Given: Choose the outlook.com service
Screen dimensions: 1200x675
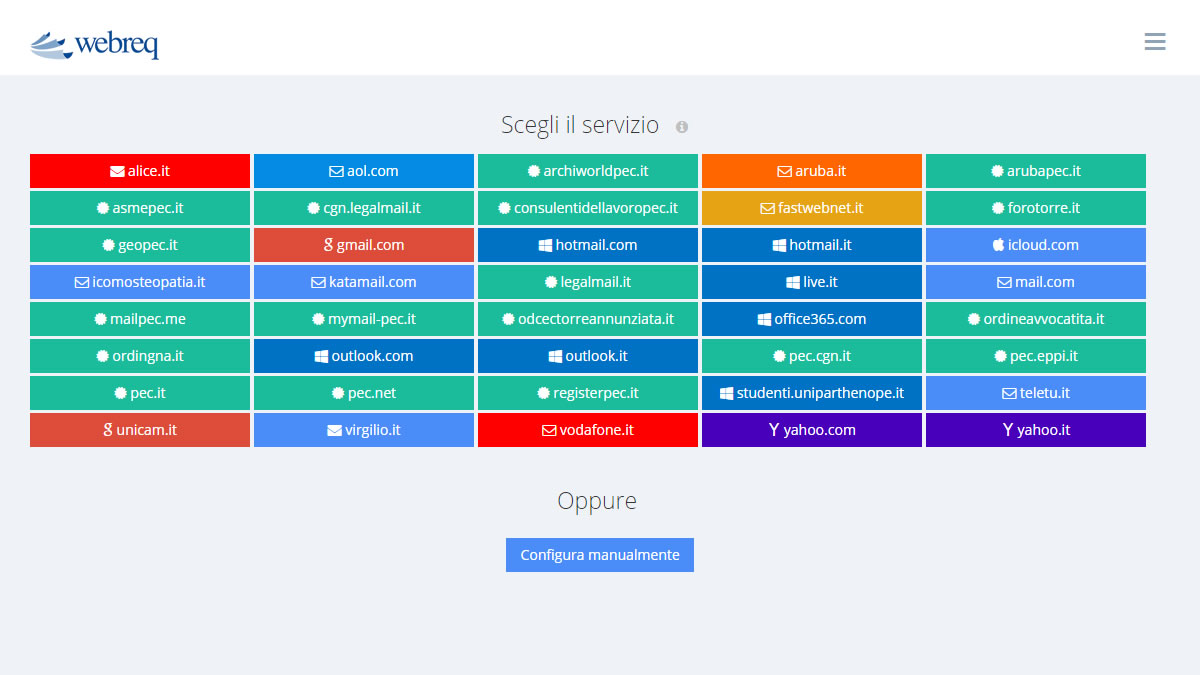Looking at the screenshot, I should pyautogui.click(x=364, y=356).
